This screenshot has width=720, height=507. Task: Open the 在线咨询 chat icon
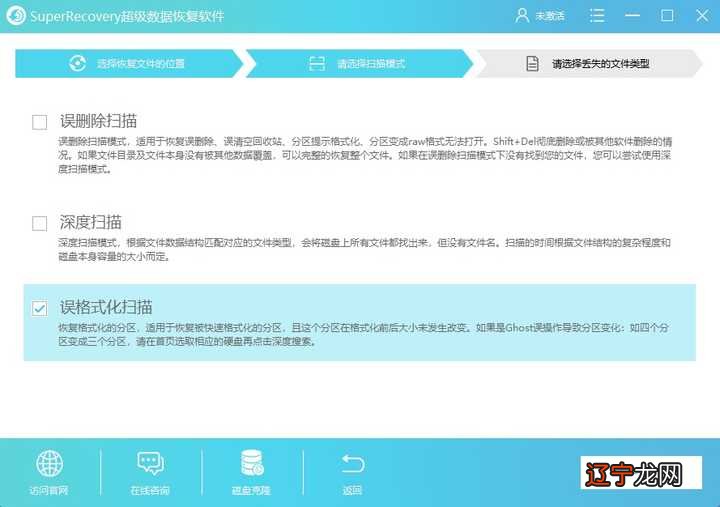150,463
